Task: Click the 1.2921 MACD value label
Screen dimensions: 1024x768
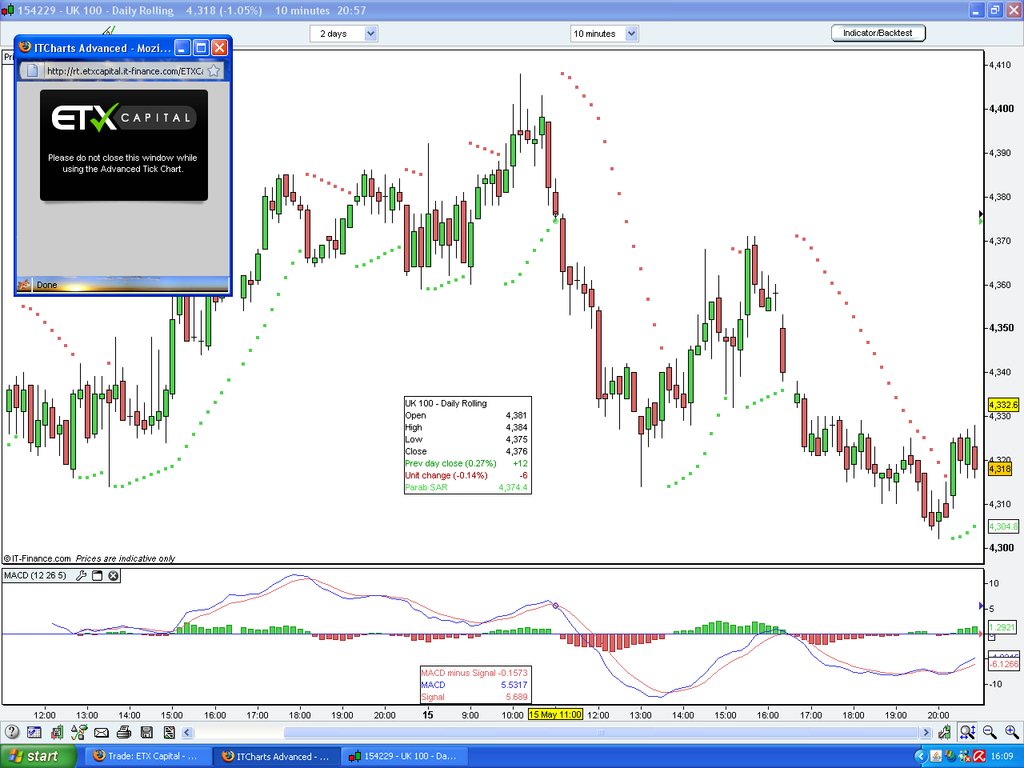Action: (1002, 627)
